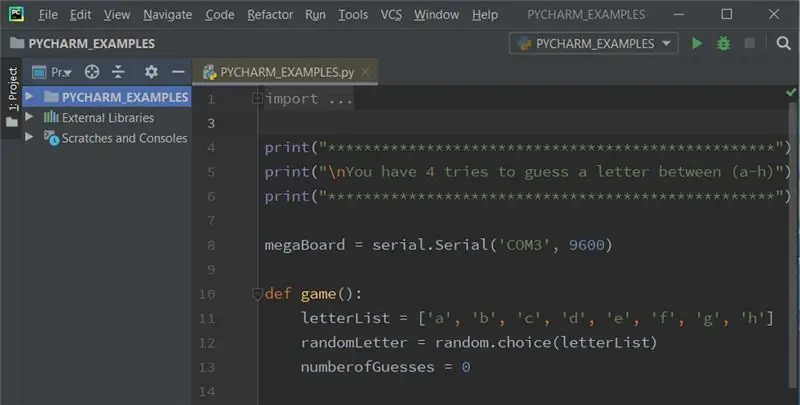
Task: Open the Tools menu
Action: [x=353, y=15]
